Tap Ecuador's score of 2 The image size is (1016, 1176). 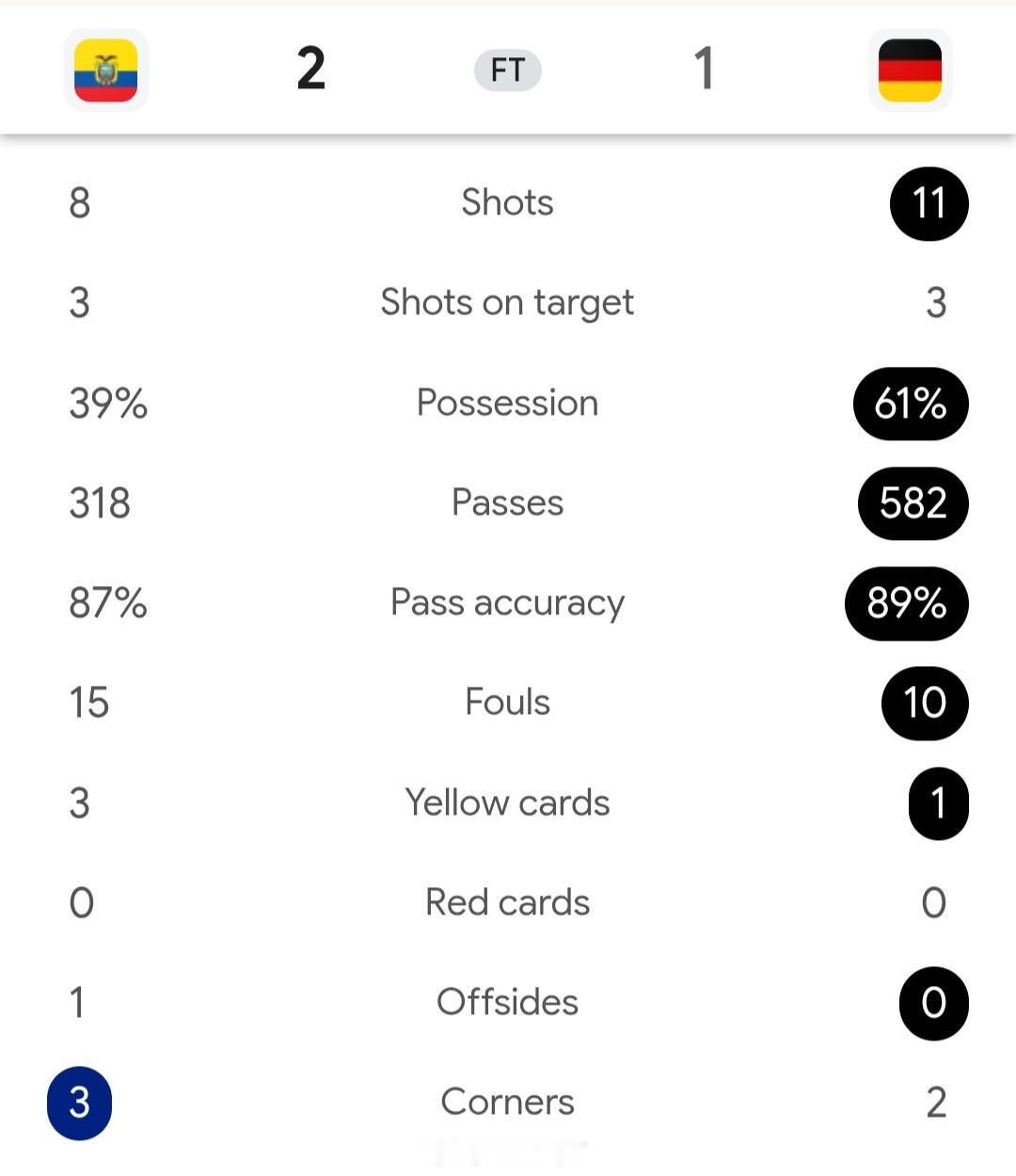click(311, 70)
